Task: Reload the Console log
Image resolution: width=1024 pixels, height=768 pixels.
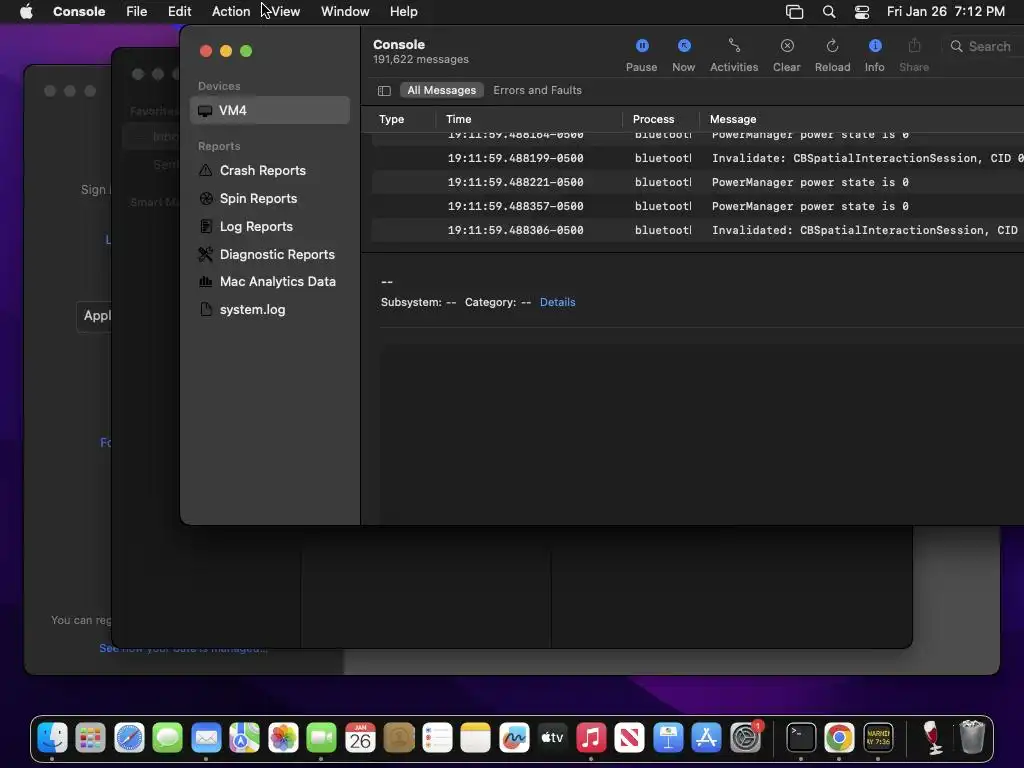Action: pyautogui.click(x=832, y=55)
